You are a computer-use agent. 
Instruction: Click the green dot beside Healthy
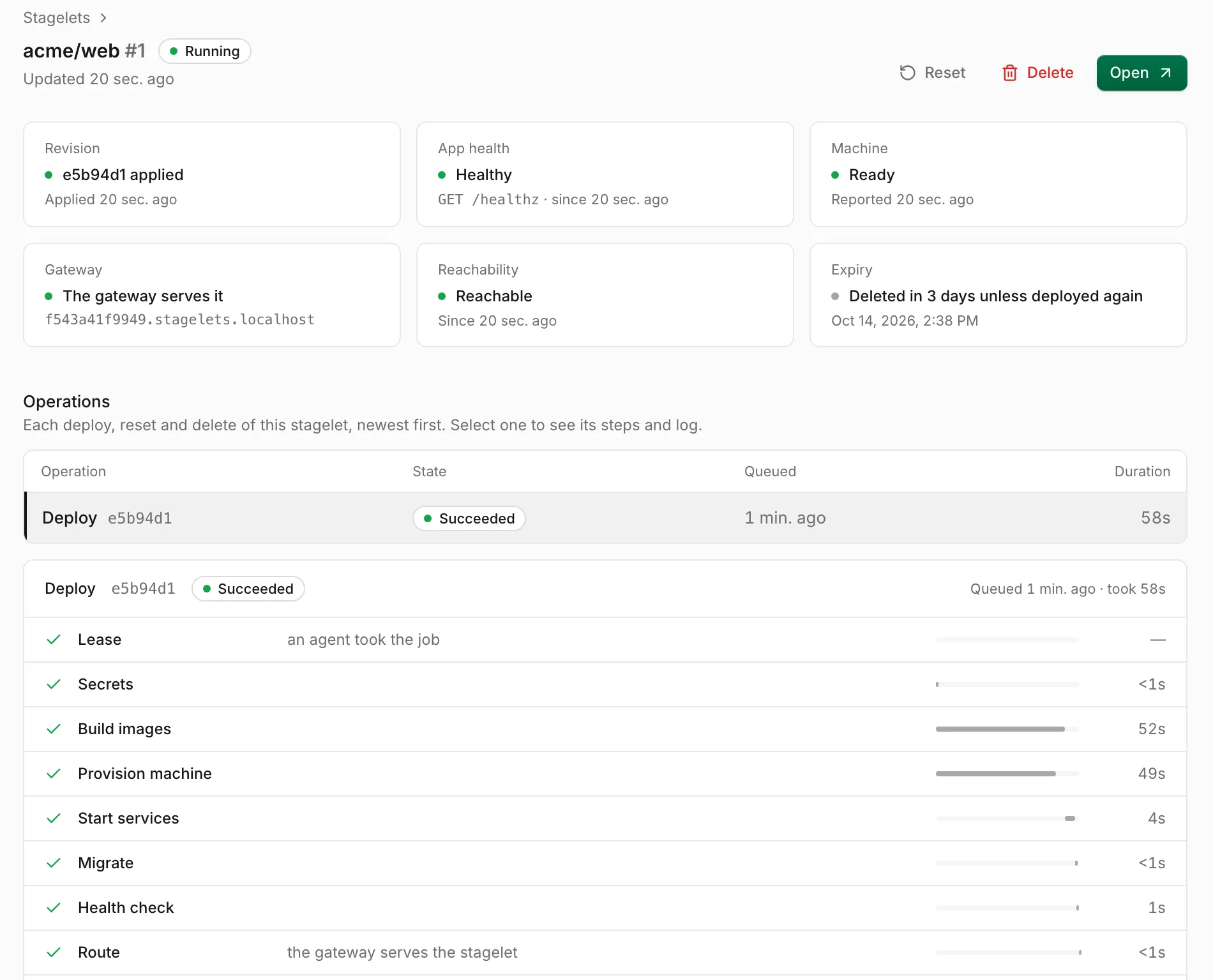pyautogui.click(x=442, y=175)
